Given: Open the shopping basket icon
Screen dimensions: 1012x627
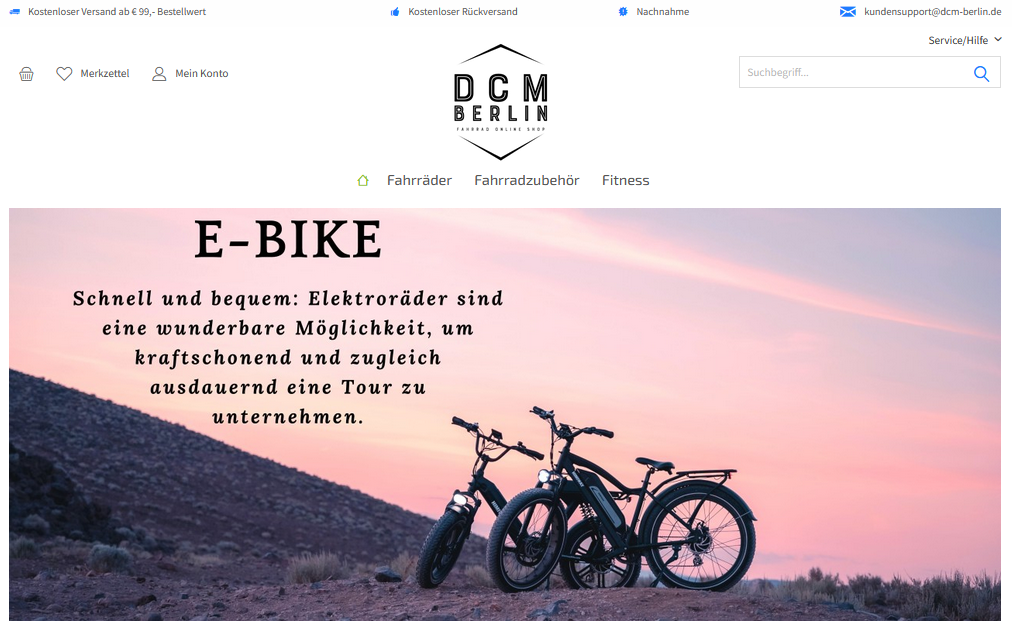Looking at the screenshot, I should (x=26, y=74).
